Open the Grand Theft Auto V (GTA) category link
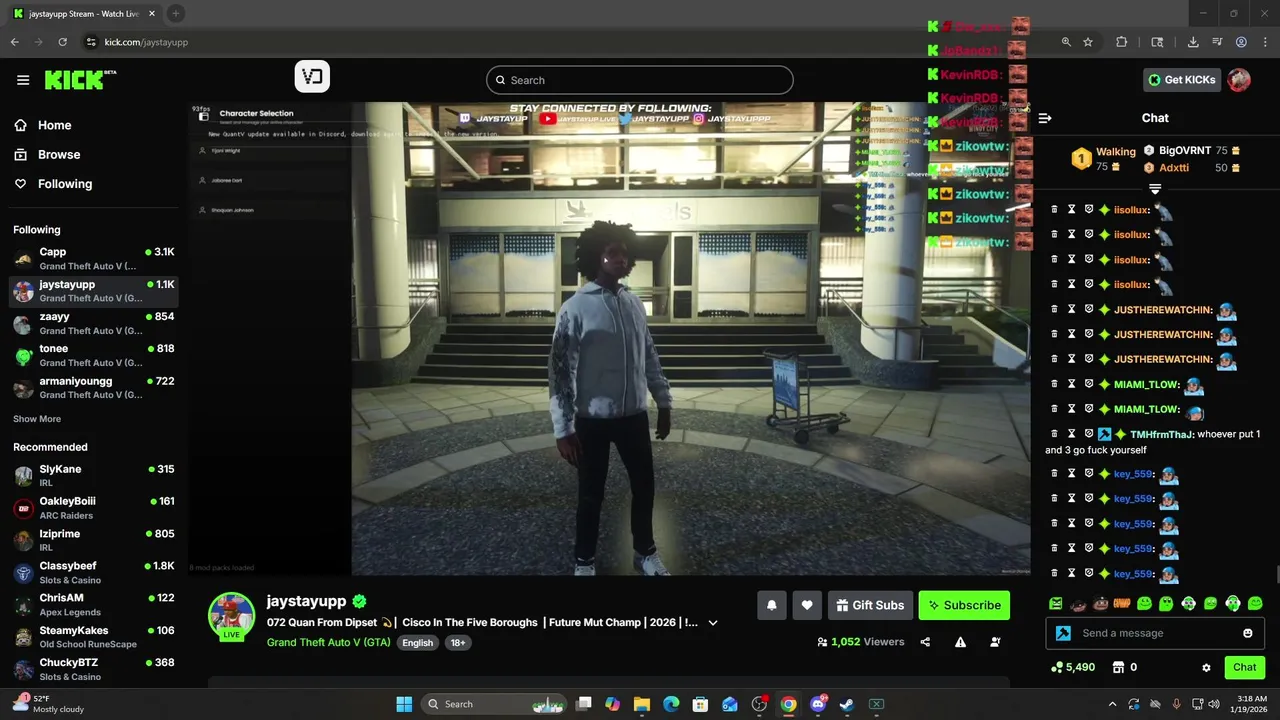The width and height of the screenshot is (1280, 720). click(329, 642)
